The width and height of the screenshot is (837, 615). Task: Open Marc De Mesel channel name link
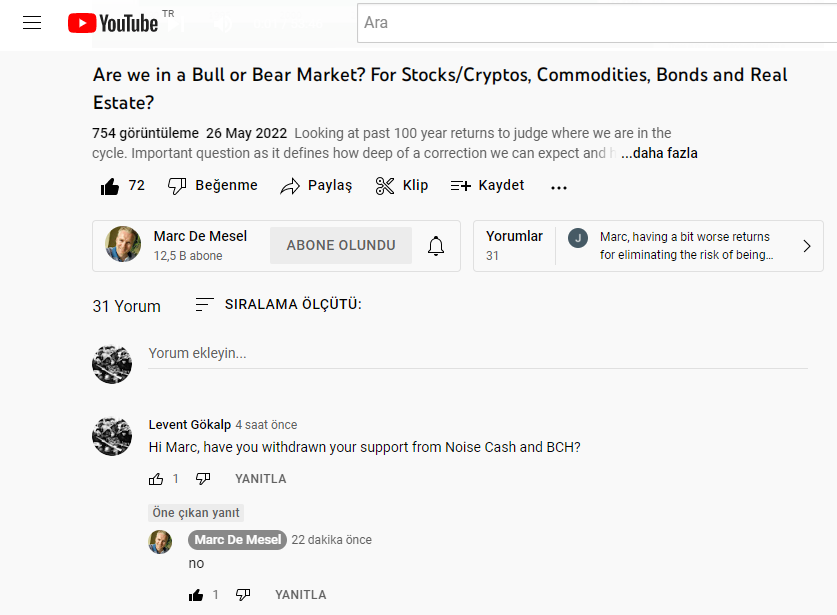click(200, 236)
